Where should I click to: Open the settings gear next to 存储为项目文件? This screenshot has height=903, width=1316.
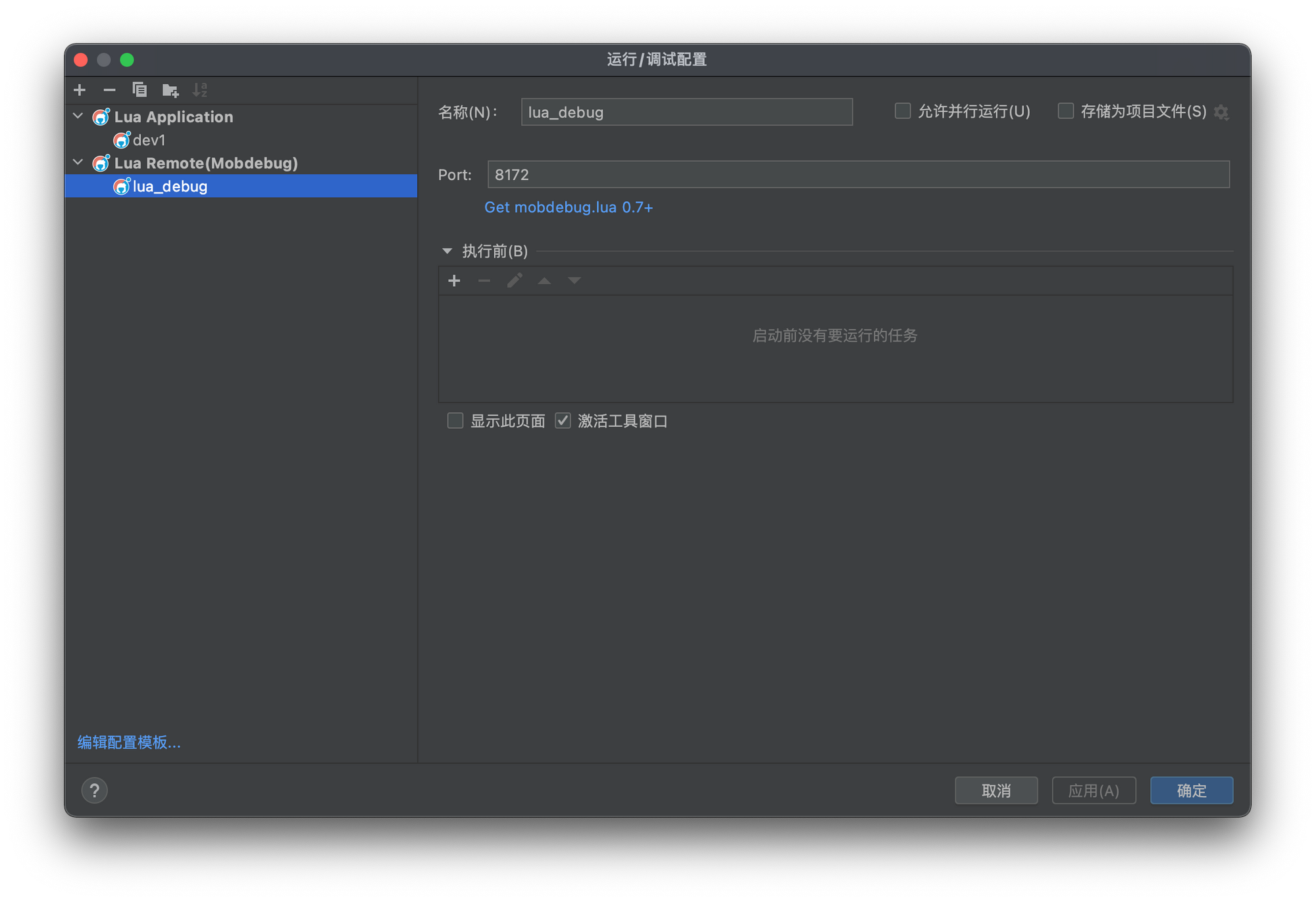pyautogui.click(x=1221, y=112)
